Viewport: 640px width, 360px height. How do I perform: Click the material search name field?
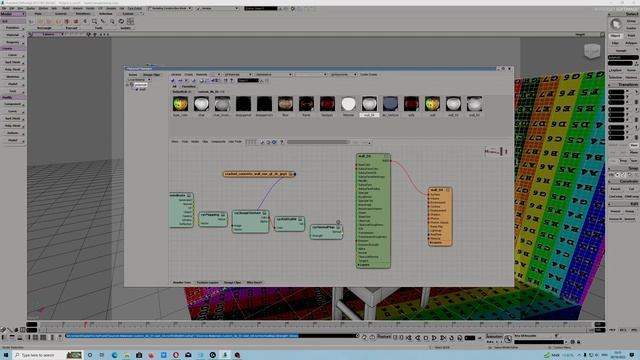pos(248,81)
